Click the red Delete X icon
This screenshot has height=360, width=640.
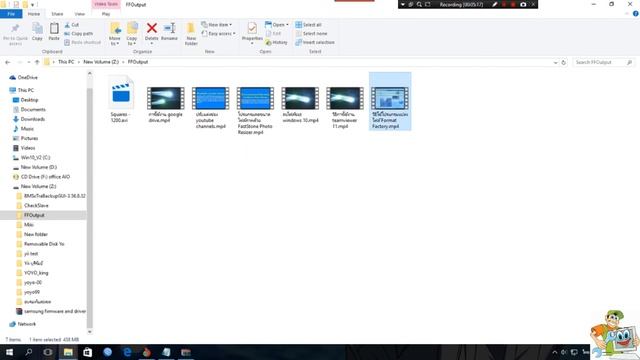pos(151,29)
